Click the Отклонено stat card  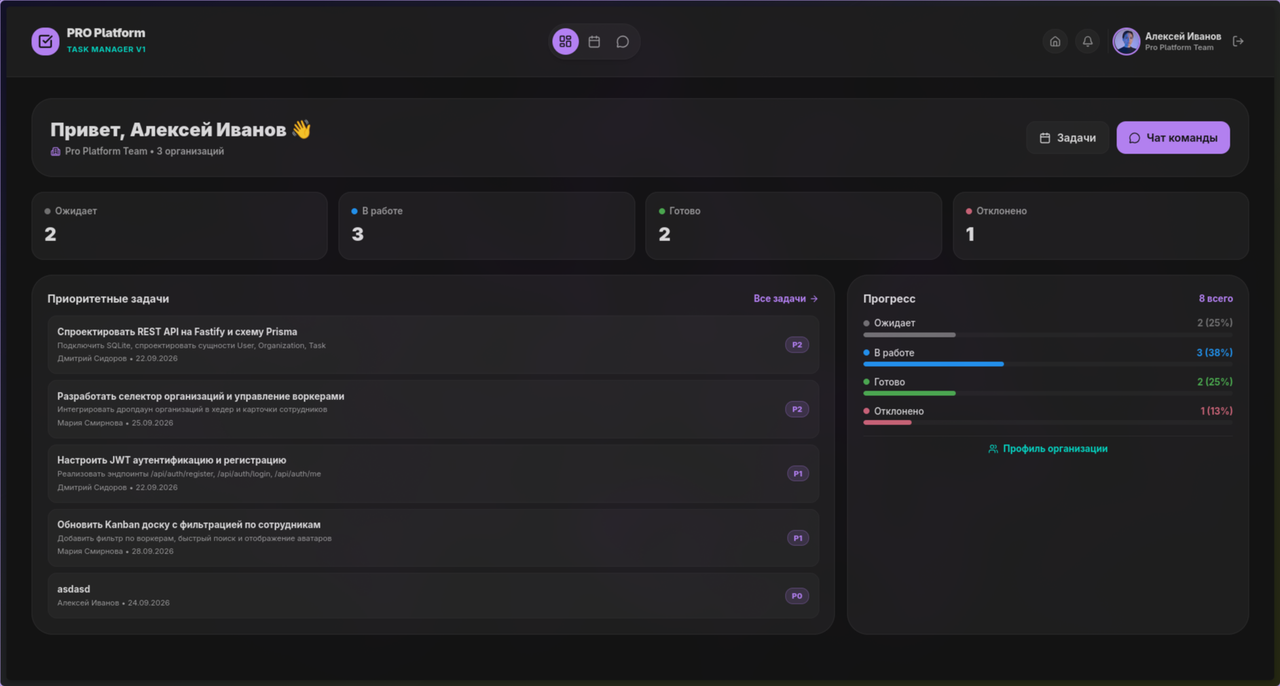point(1101,226)
